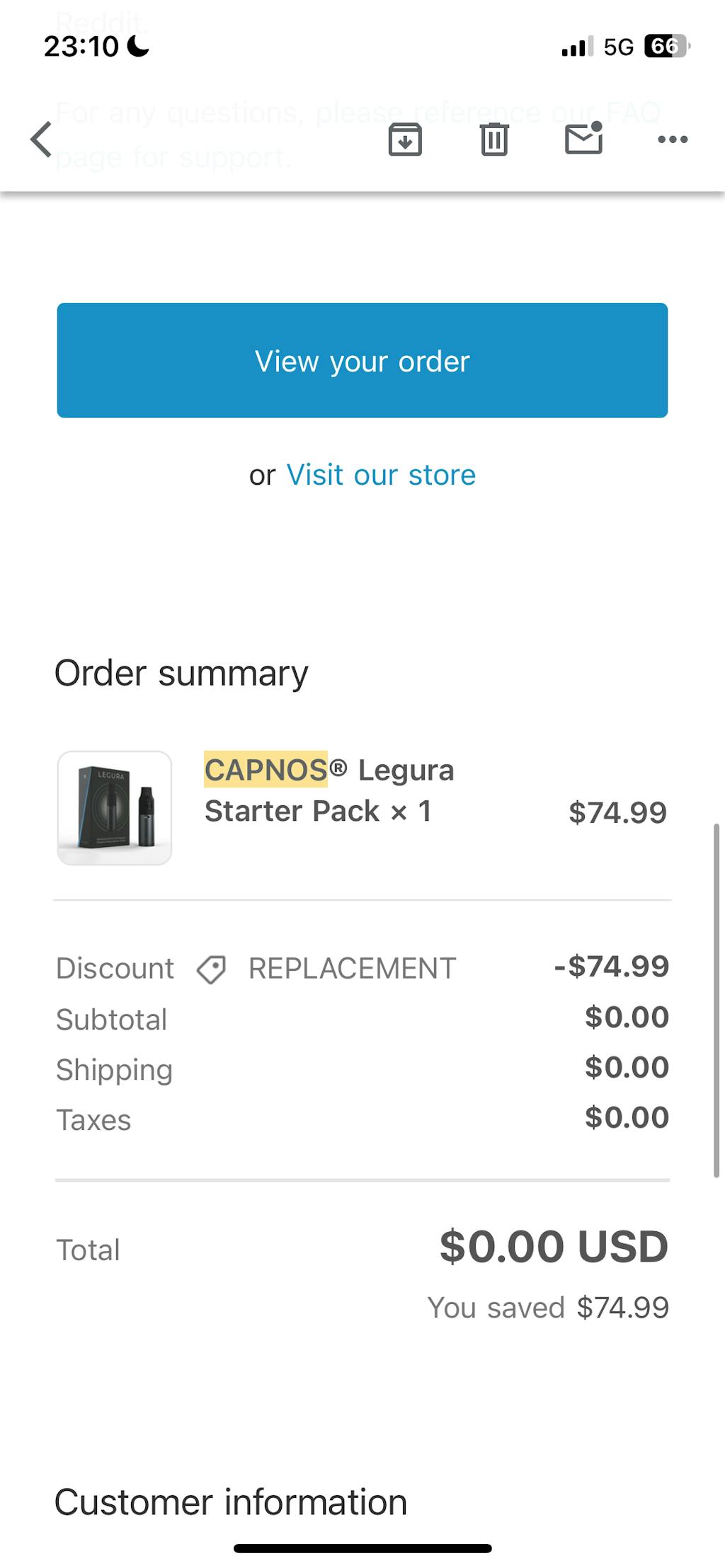Image resolution: width=725 pixels, height=1568 pixels.
Task: Tap the 5G network indicator
Action: [x=618, y=47]
